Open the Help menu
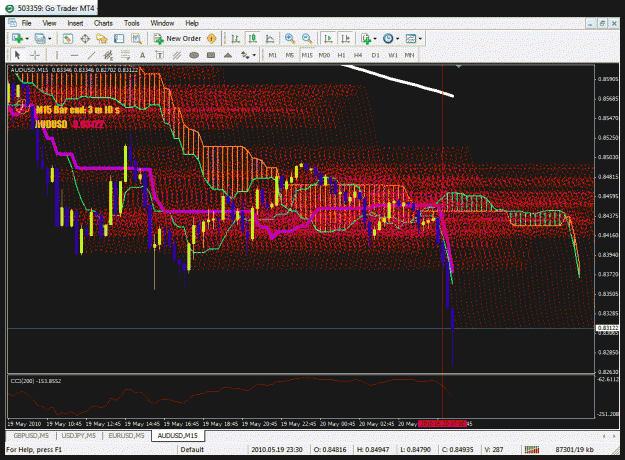 click(x=192, y=23)
